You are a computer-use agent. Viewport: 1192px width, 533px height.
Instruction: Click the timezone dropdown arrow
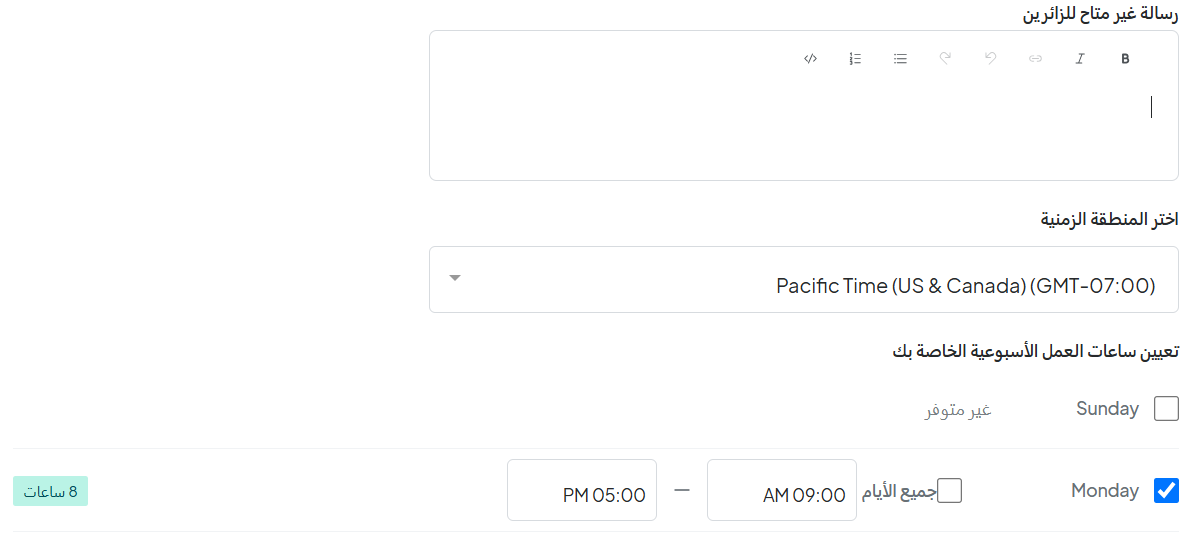pos(455,278)
